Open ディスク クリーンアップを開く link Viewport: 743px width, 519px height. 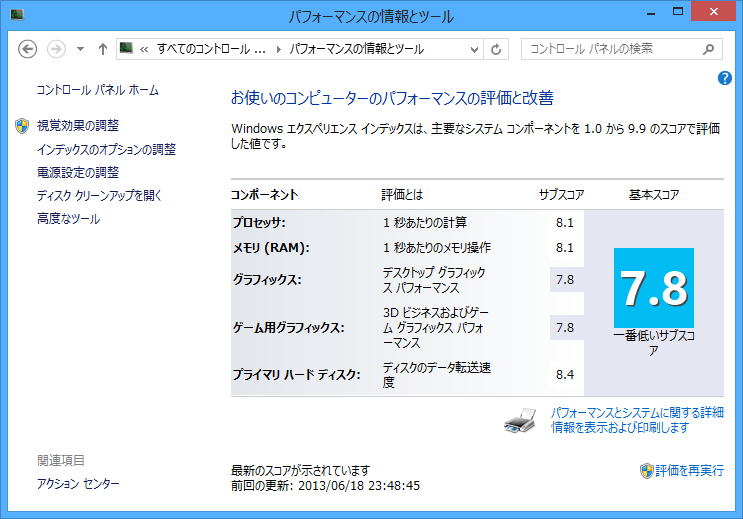point(100,195)
